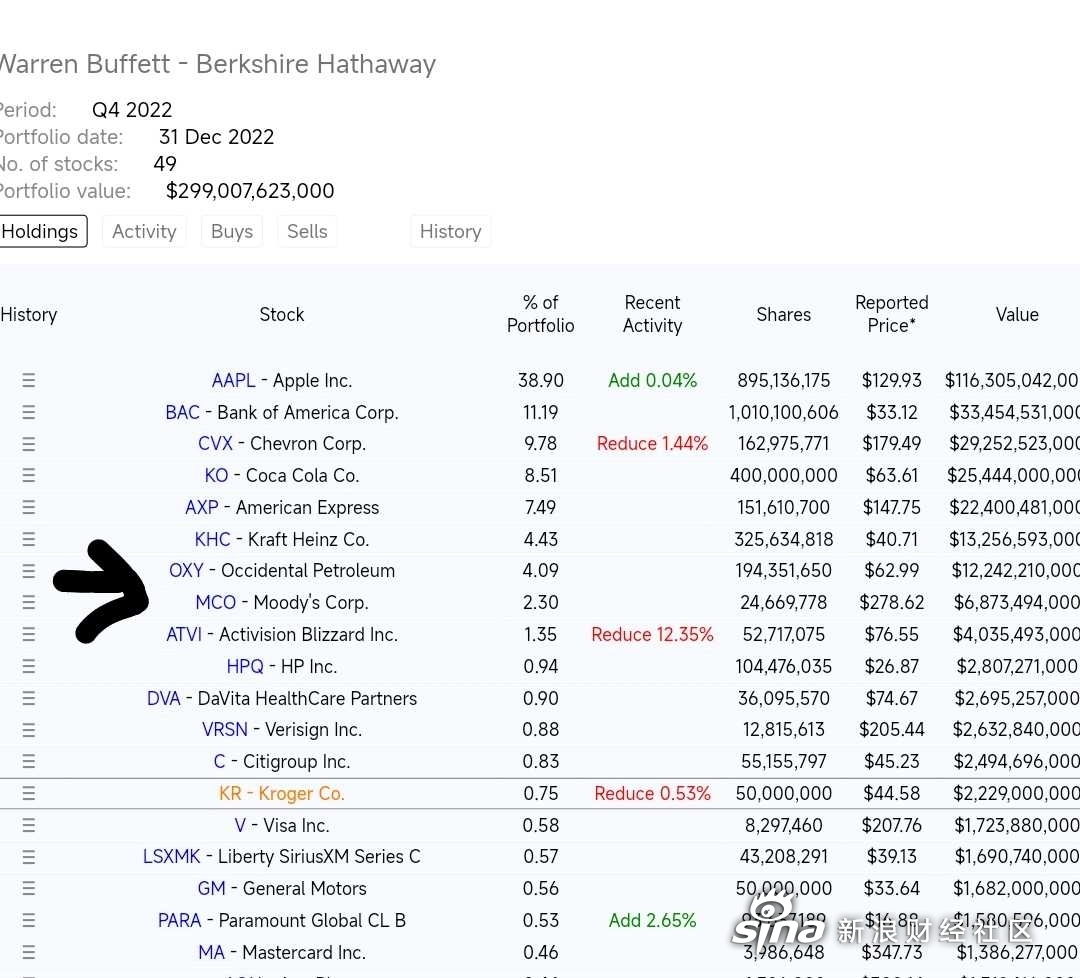Open the history icon for CVX row

[28, 444]
